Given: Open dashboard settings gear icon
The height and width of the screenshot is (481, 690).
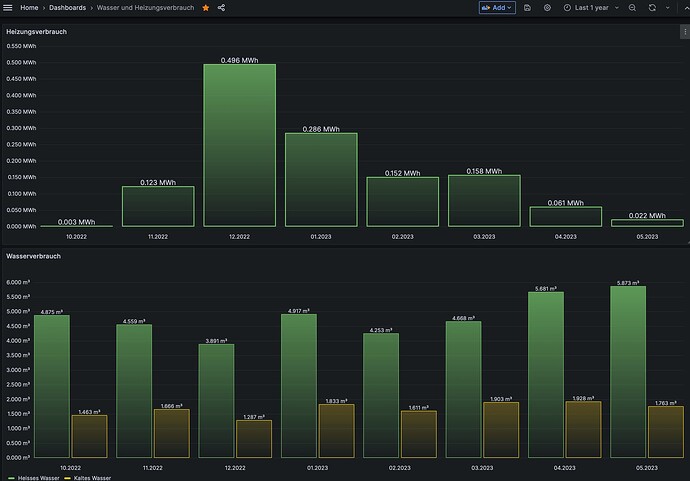Looking at the screenshot, I should 547,7.
